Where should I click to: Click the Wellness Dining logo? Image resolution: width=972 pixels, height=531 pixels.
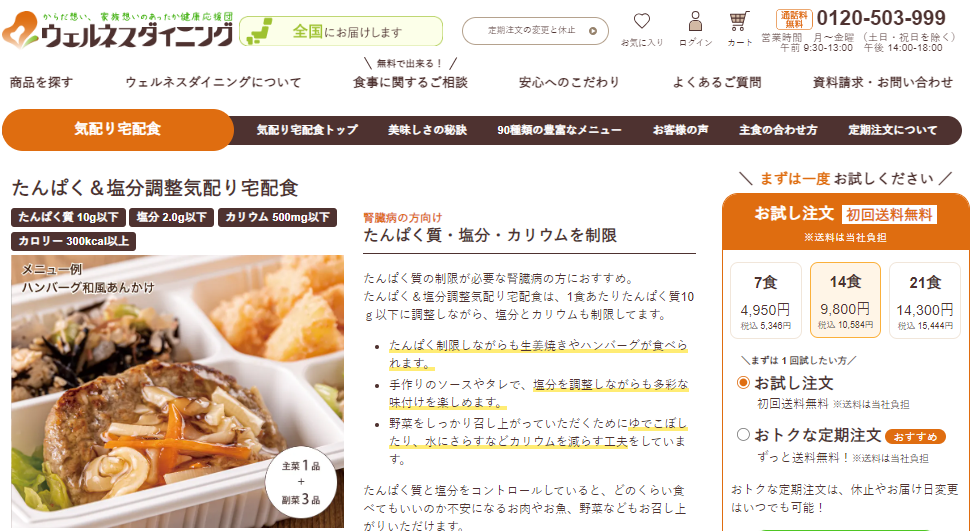pyautogui.click(x=118, y=30)
